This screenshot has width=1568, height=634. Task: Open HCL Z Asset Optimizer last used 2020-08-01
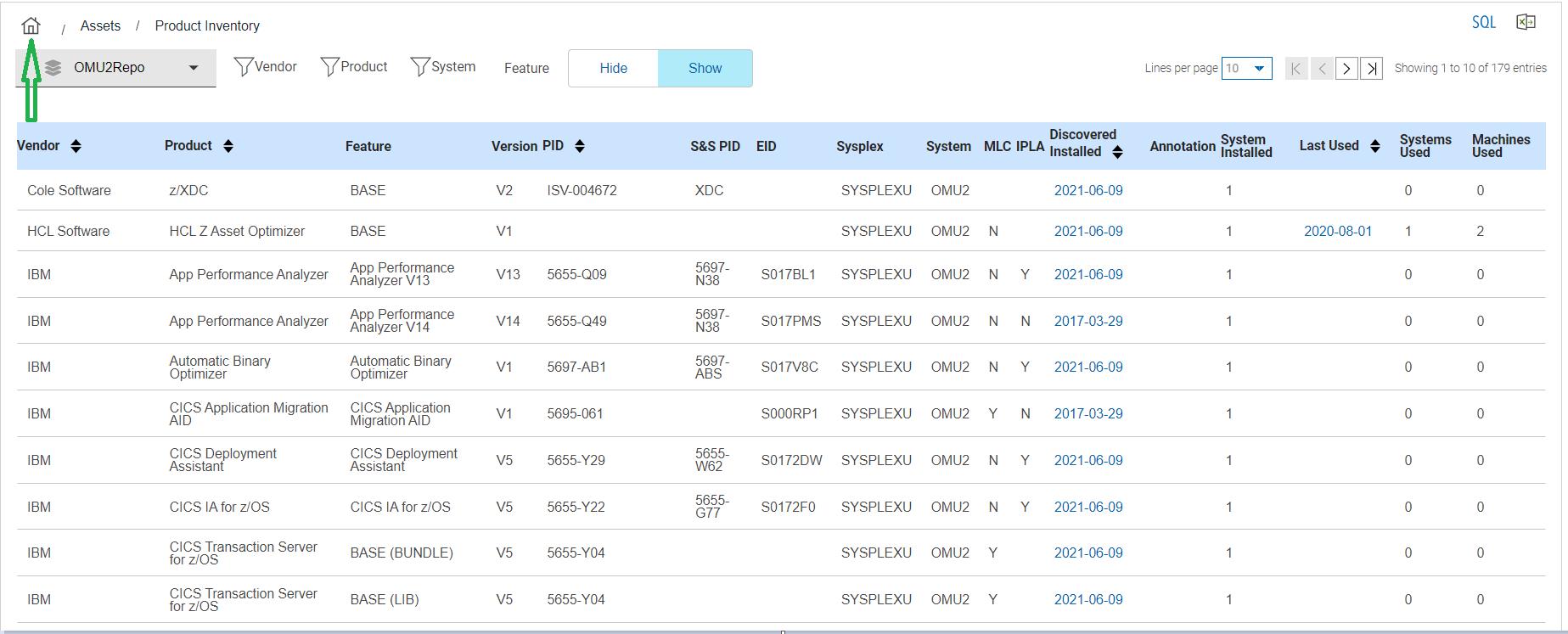(x=1338, y=231)
